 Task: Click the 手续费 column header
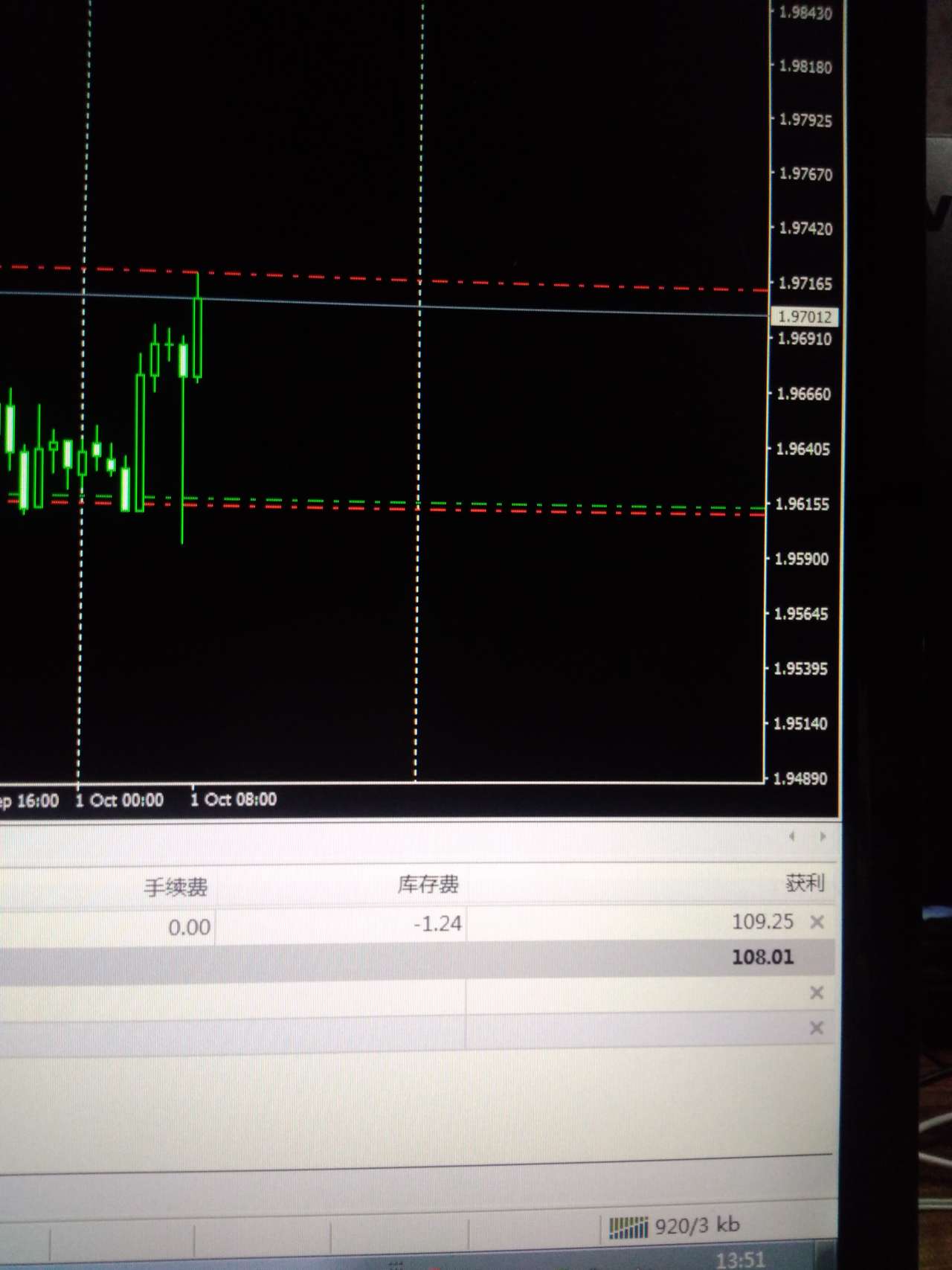point(176,887)
